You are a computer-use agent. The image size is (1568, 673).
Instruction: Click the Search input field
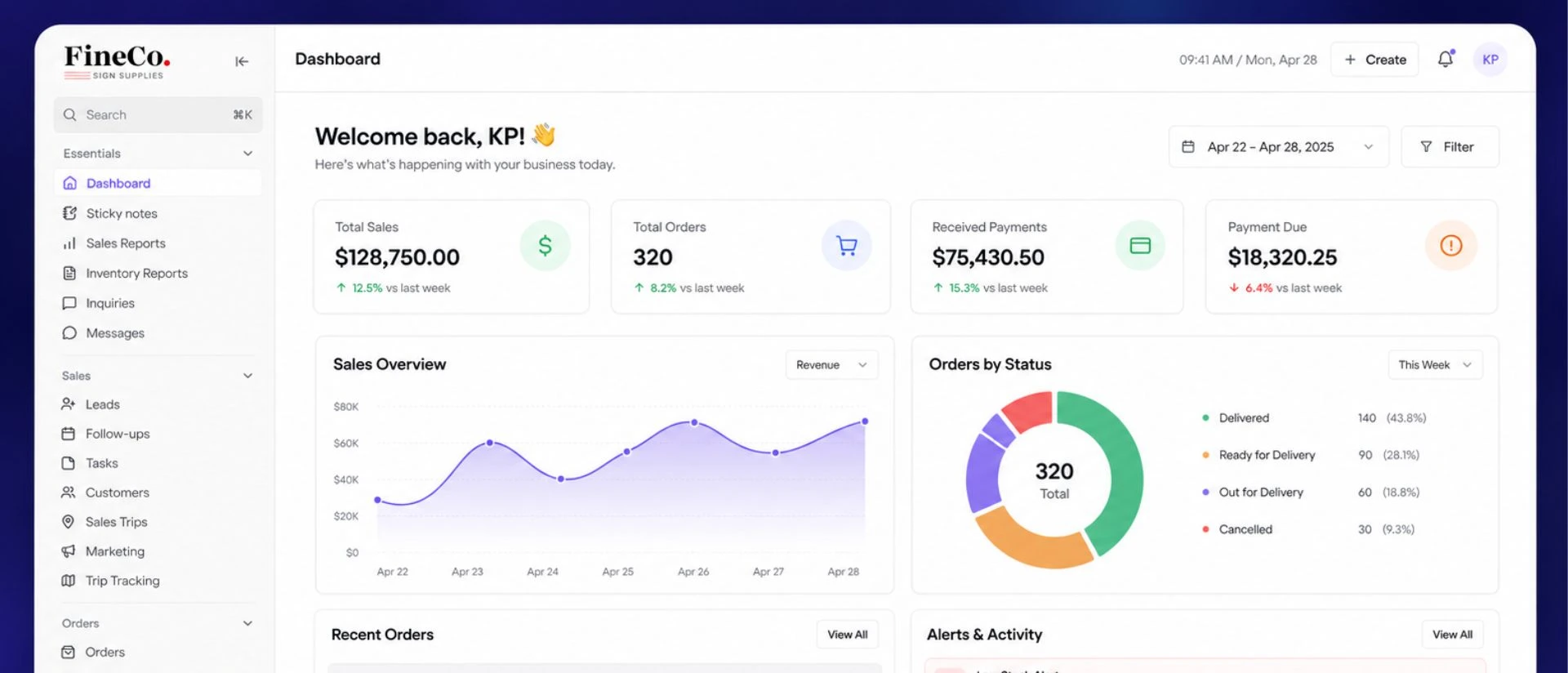pyautogui.click(x=158, y=115)
